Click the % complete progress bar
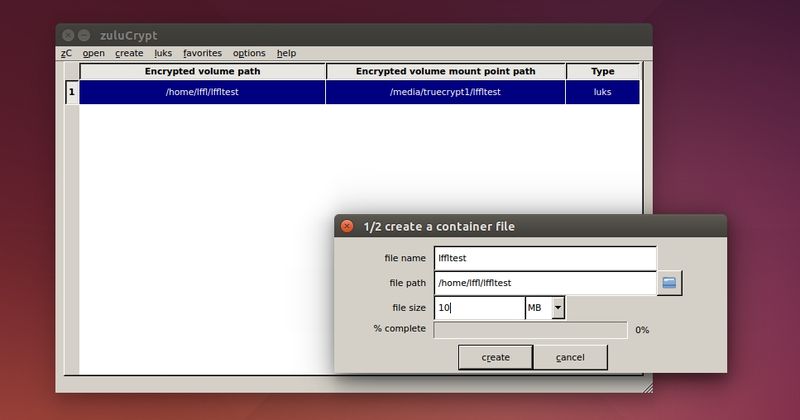This screenshot has height=420, width=800. click(x=530, y=330)
